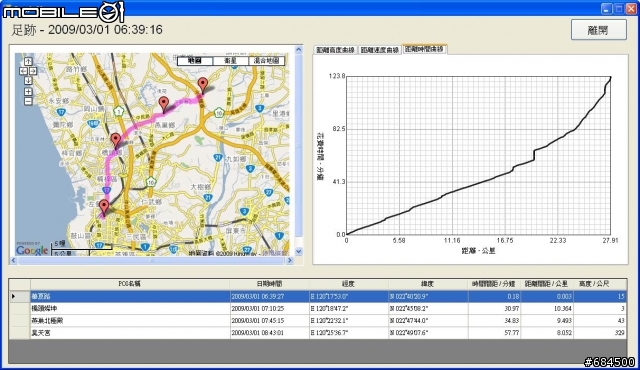Viewport: 640px width, 370px height.
Task: Click the 離開 exit button
Action: pos(598,30)
